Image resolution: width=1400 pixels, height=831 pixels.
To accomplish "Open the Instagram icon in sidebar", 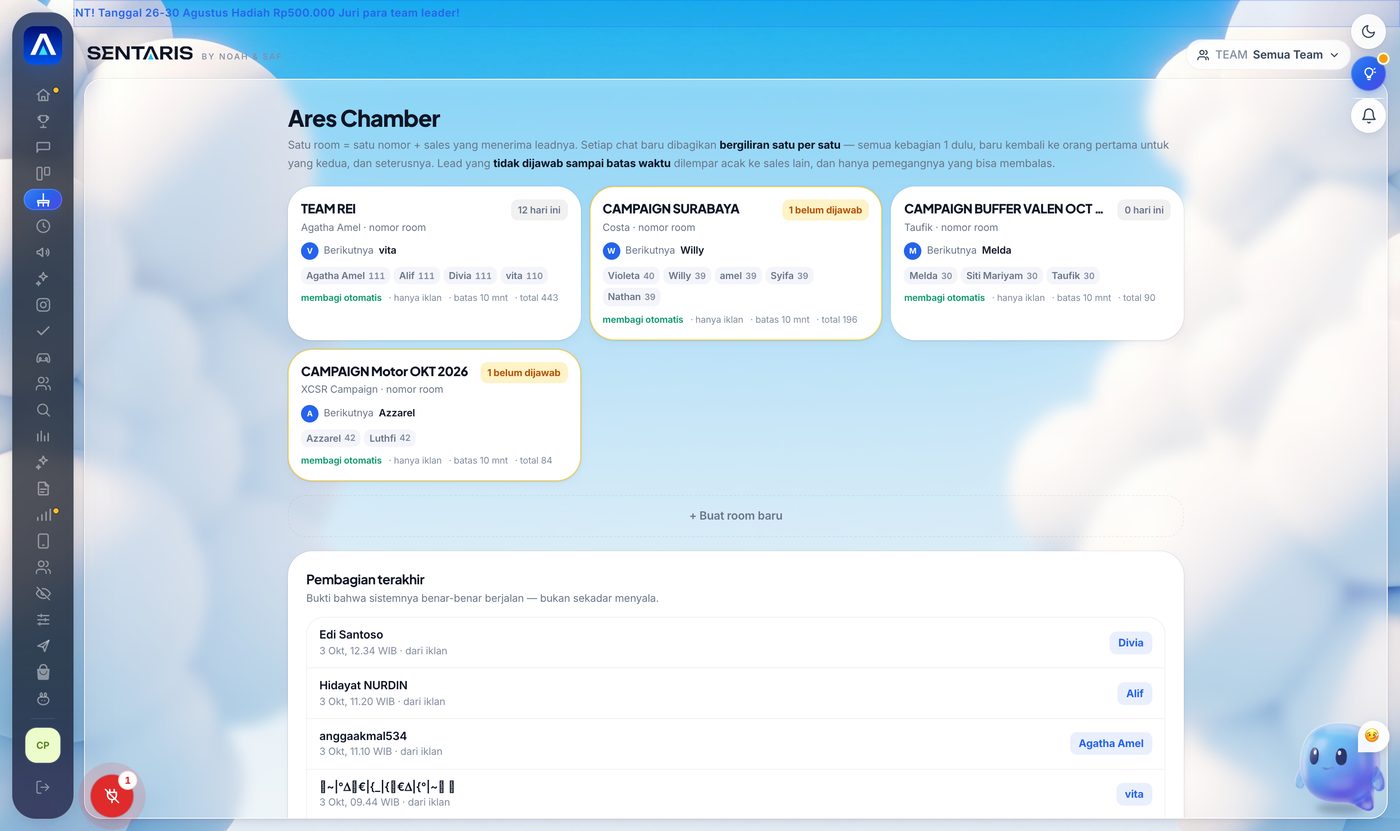I will click(43, 305).
